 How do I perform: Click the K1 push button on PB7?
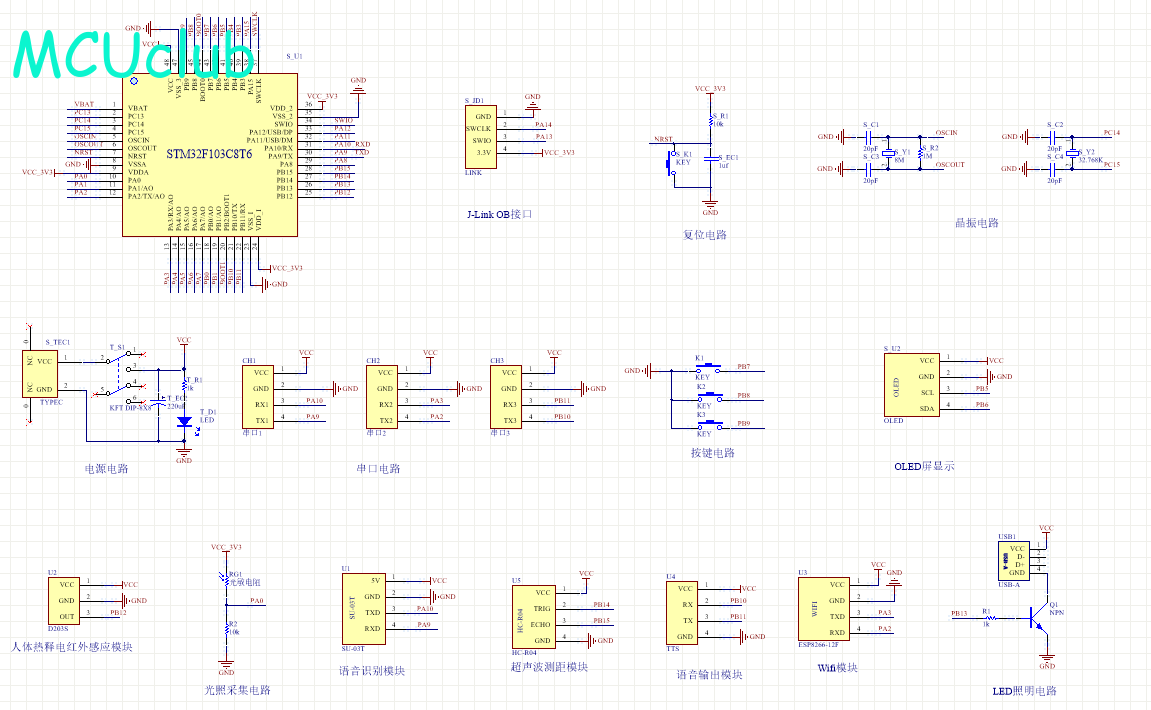(701, 371)
